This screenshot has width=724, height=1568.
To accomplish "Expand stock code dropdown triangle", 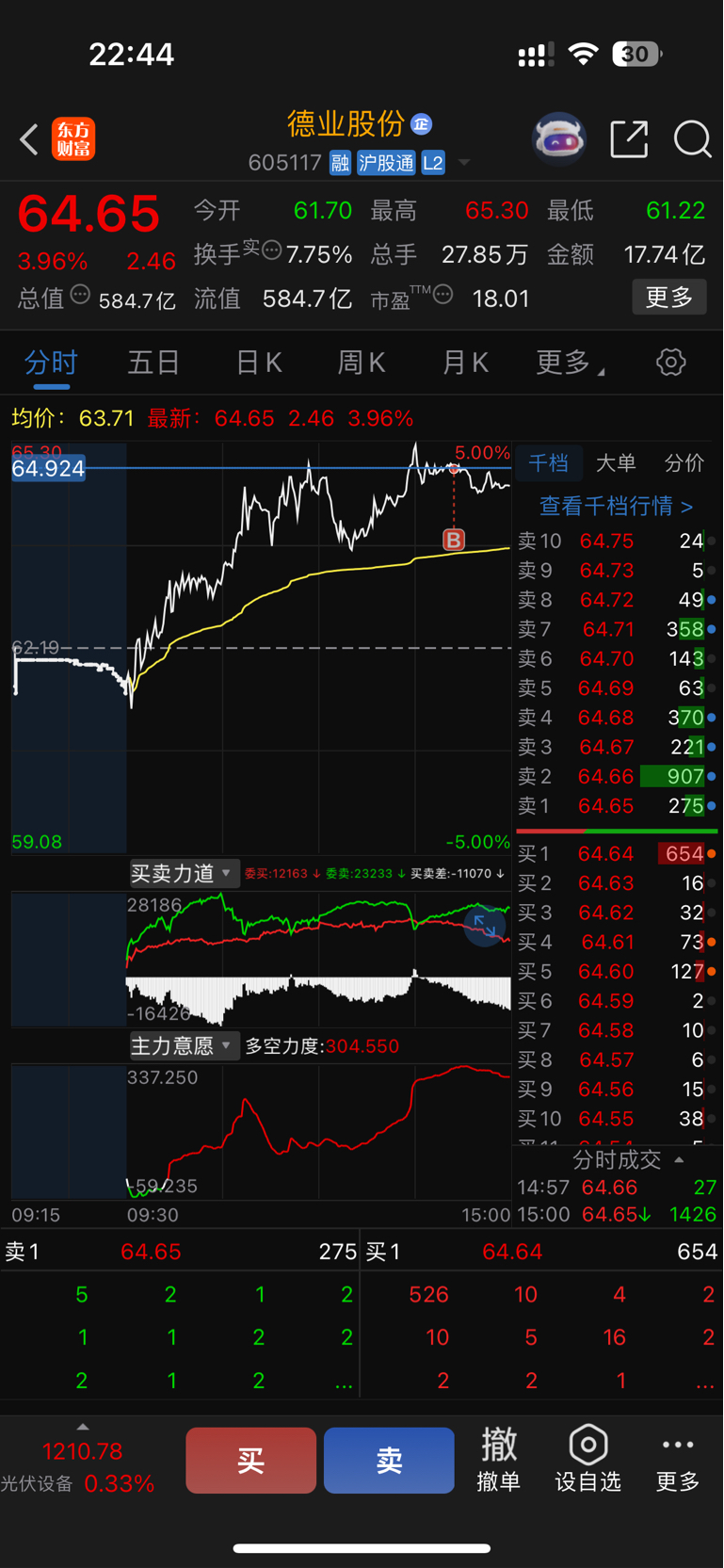I will coord(464,163).
